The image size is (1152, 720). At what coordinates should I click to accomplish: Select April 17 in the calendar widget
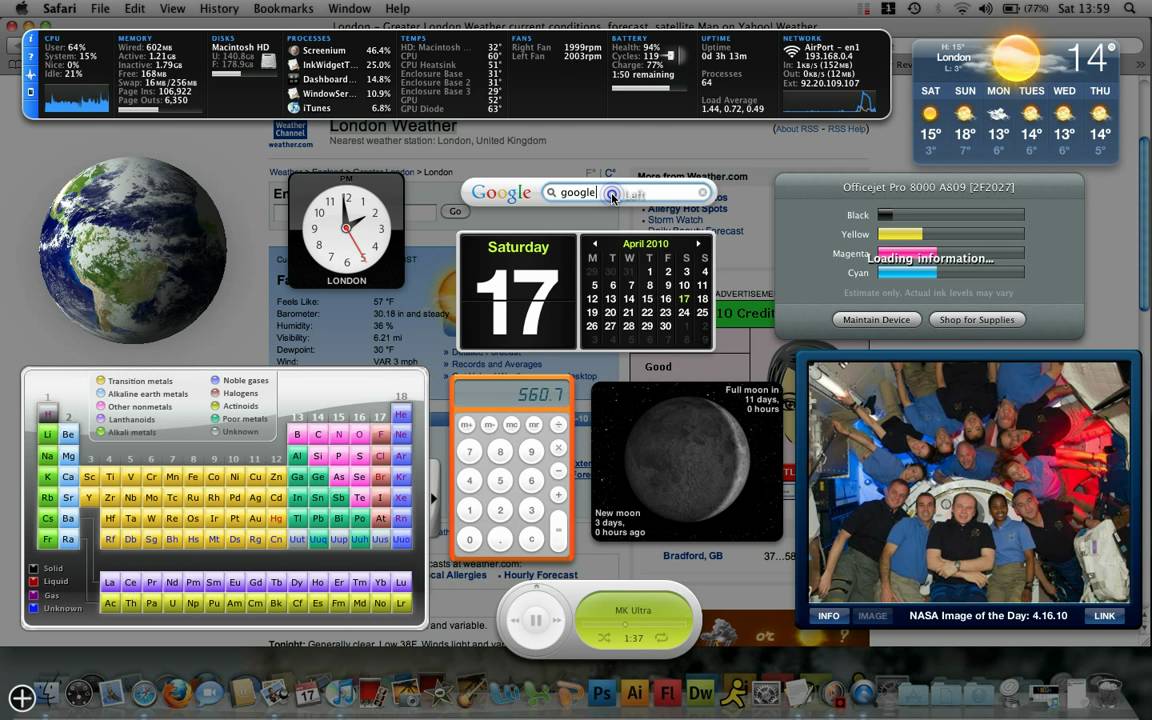point(684,299)
